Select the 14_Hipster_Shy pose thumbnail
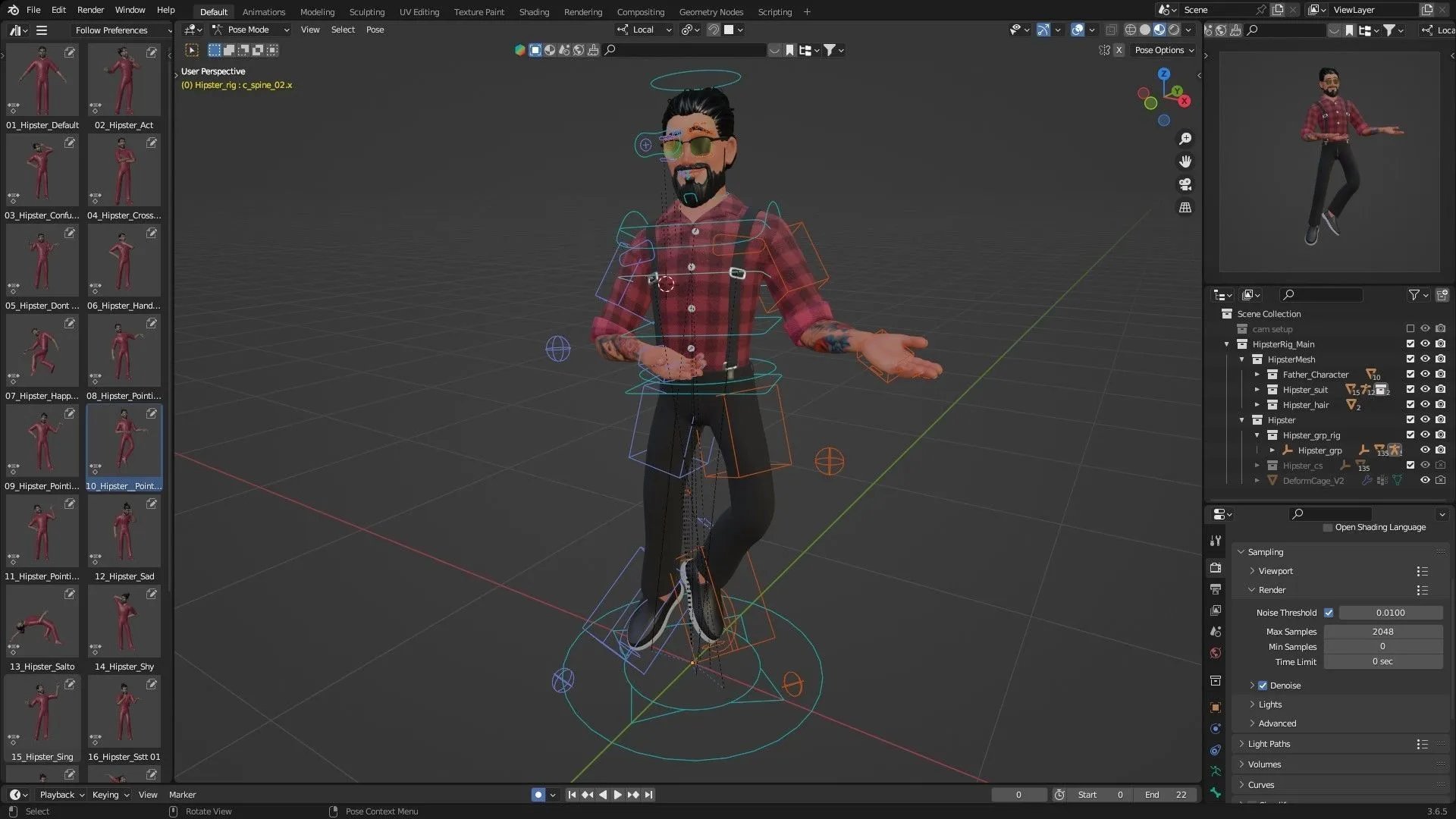Viewport: 1456px width, 819px height. (x=124, y=621)
